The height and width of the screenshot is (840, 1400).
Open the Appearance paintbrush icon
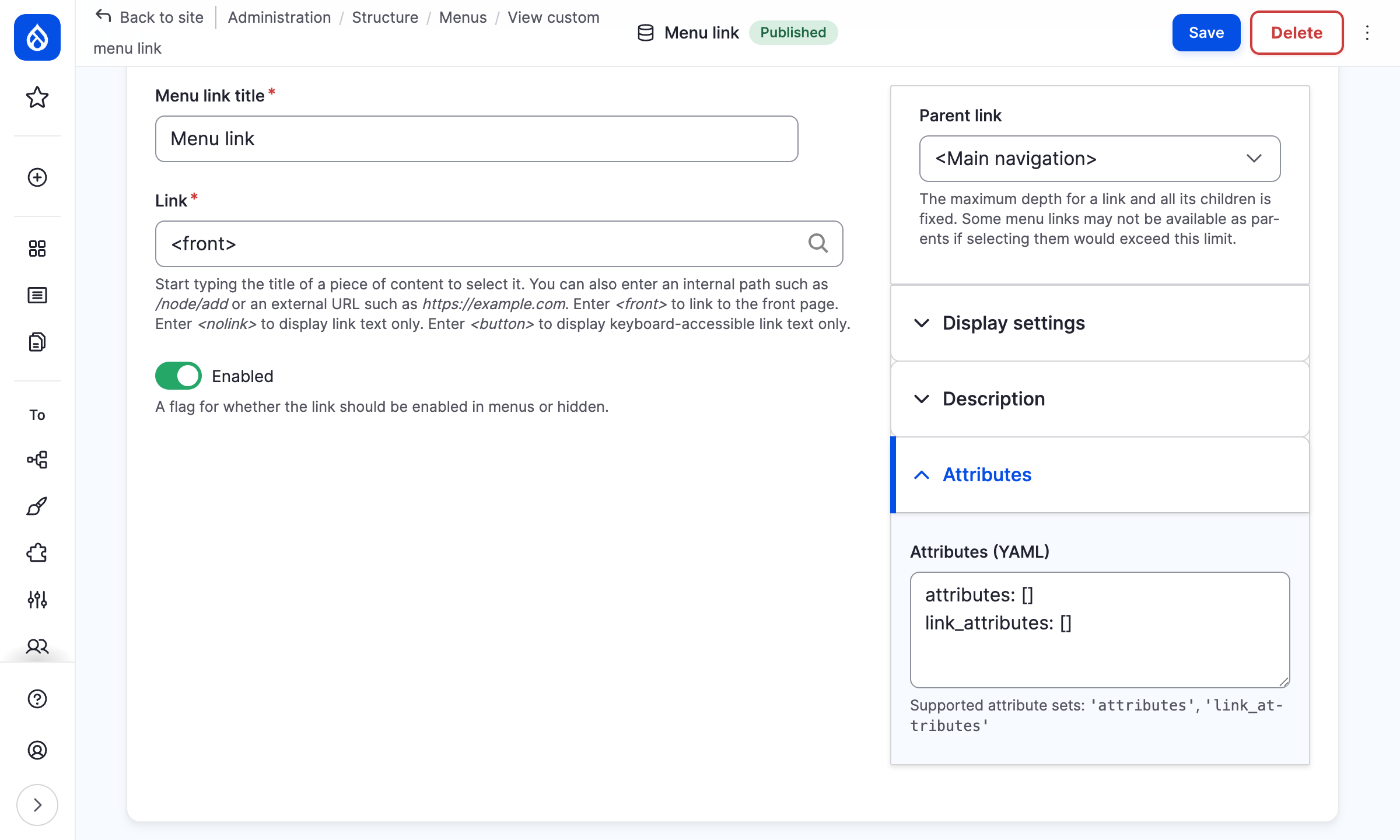[x=37, y=505]
